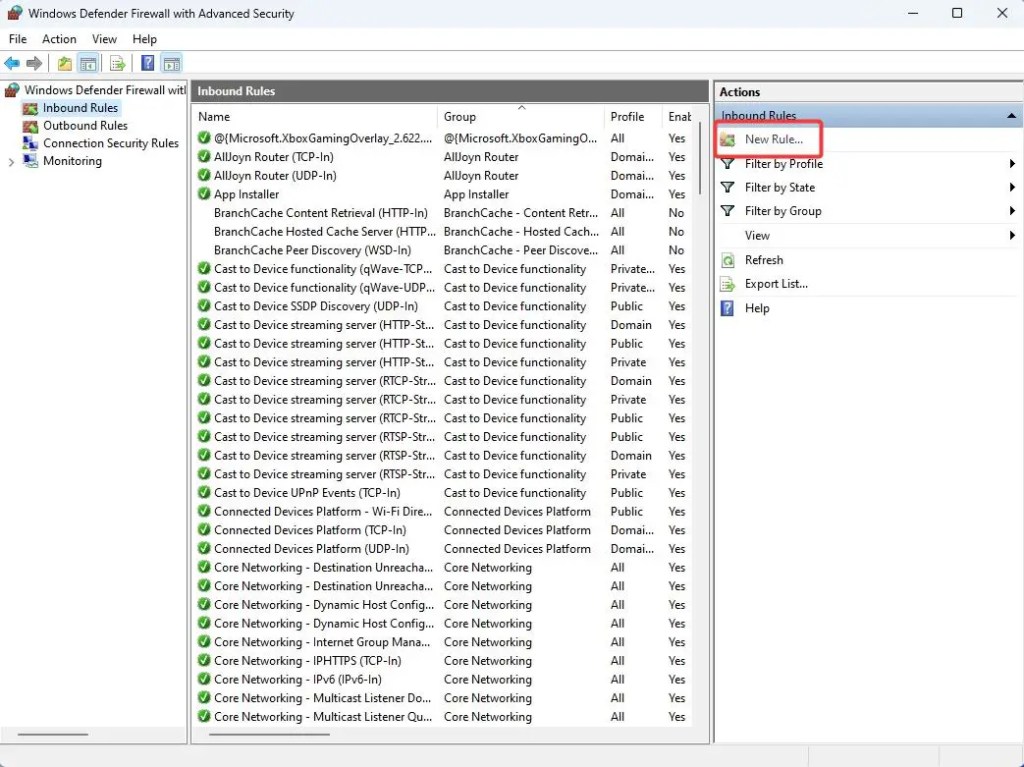Click the blue Help toolbar icon
Viewport: 1024px width, 767px height.
pos(148,63)
